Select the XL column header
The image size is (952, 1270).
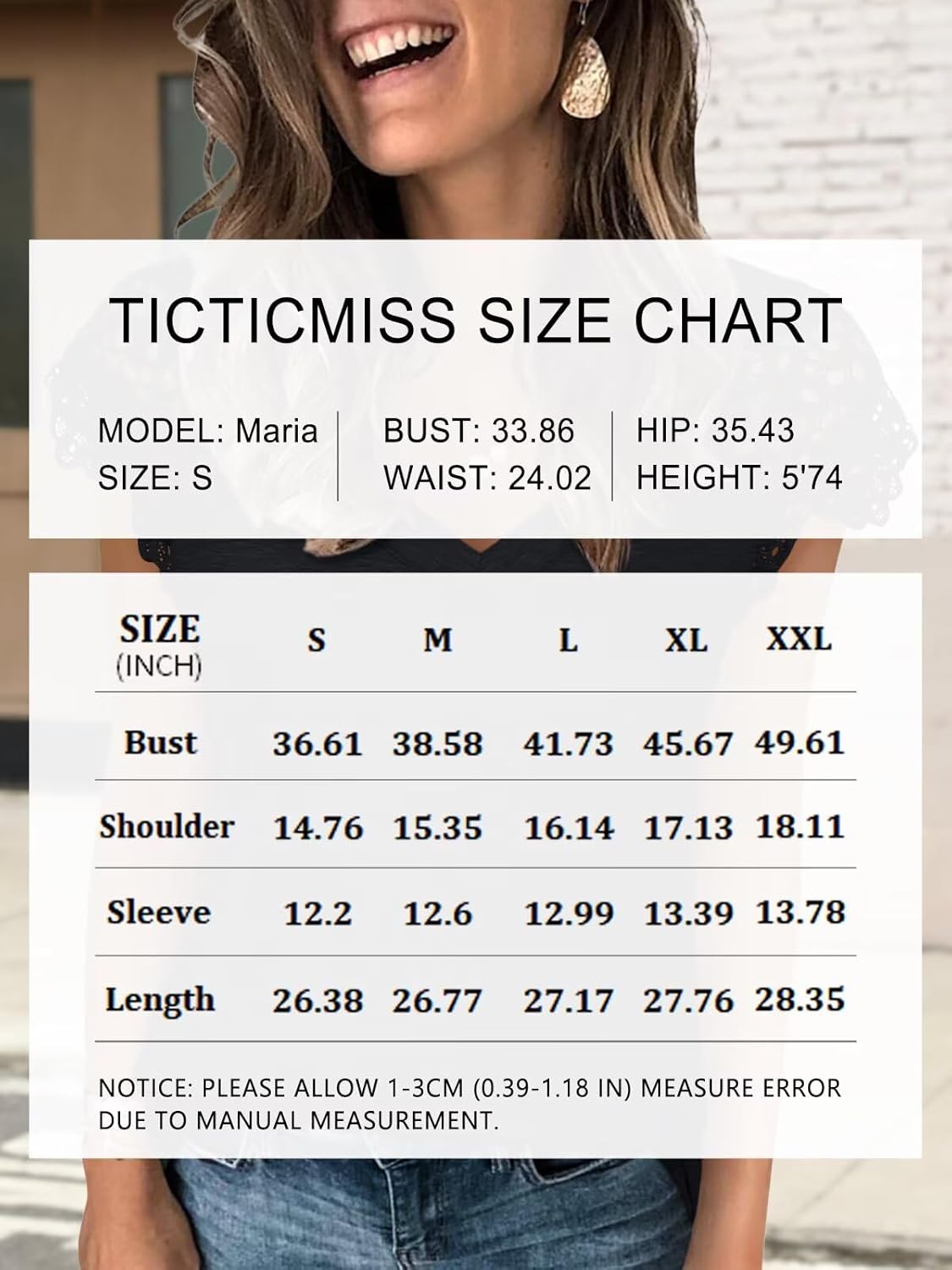click(x=685, y=640)
